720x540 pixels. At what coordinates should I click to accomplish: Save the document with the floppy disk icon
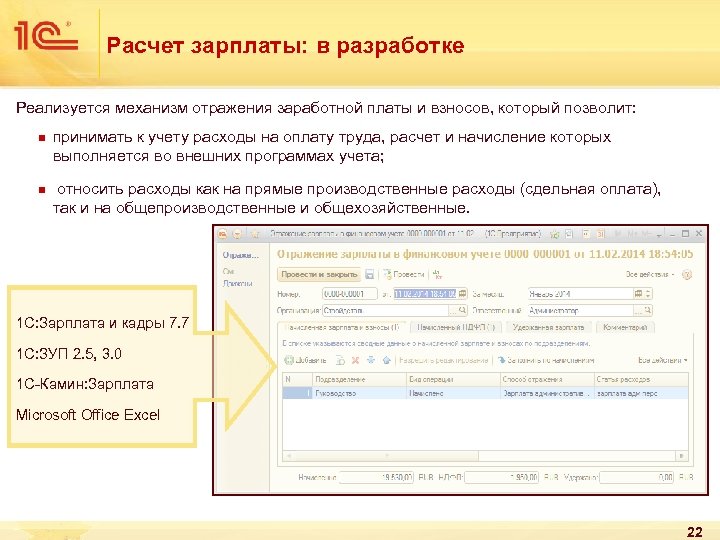tap(370, 275)
